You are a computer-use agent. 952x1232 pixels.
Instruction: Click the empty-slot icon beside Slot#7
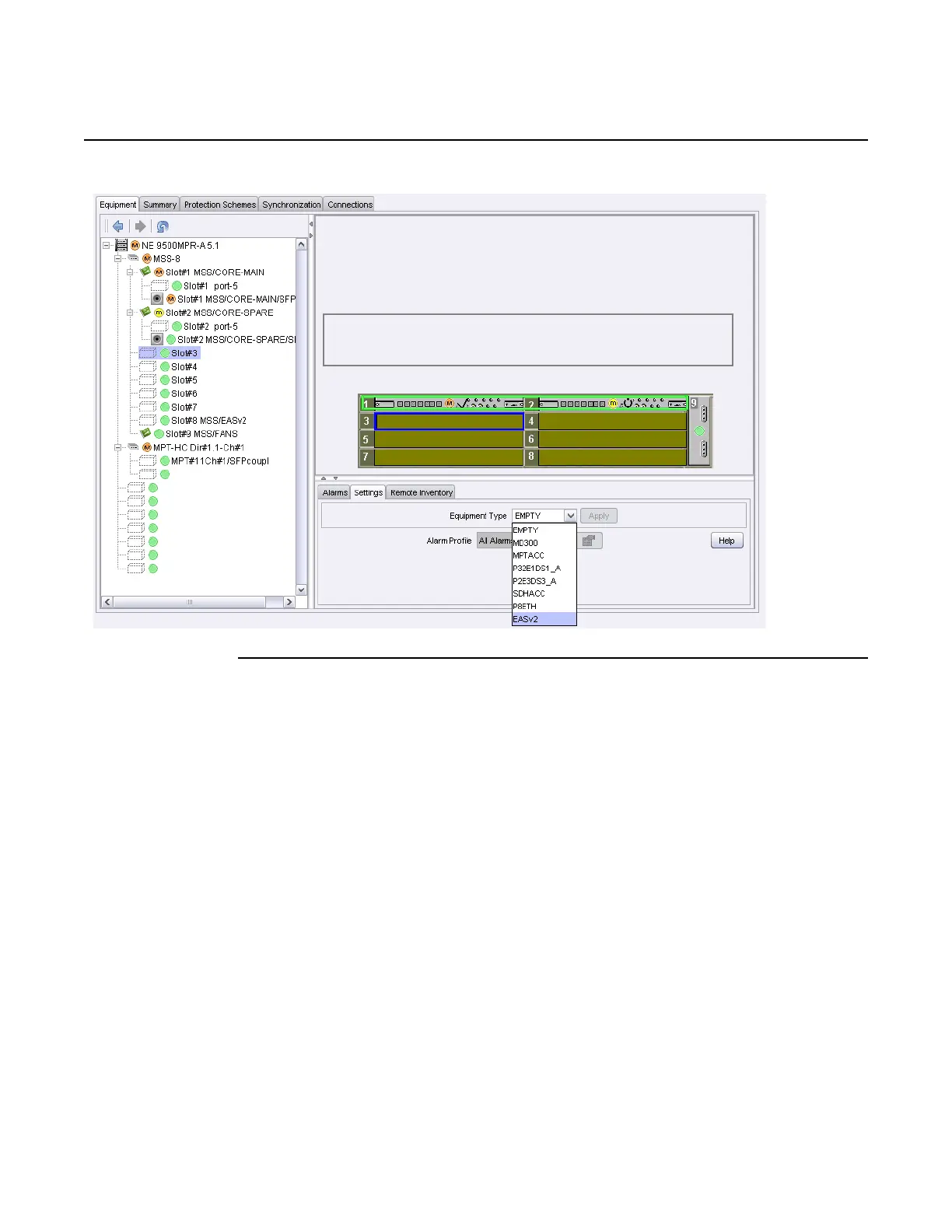click(148, 407)
